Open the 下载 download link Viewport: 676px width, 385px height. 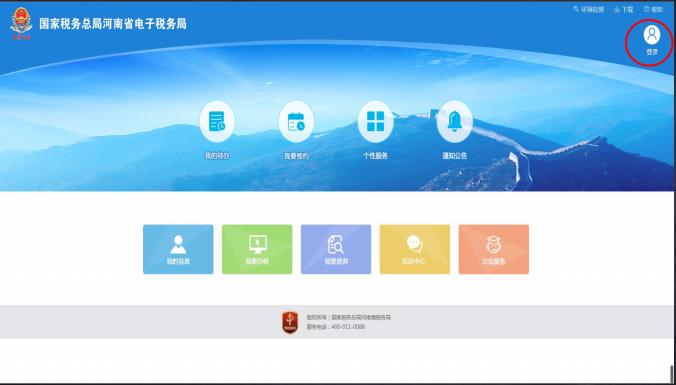(x=624, y=9)
